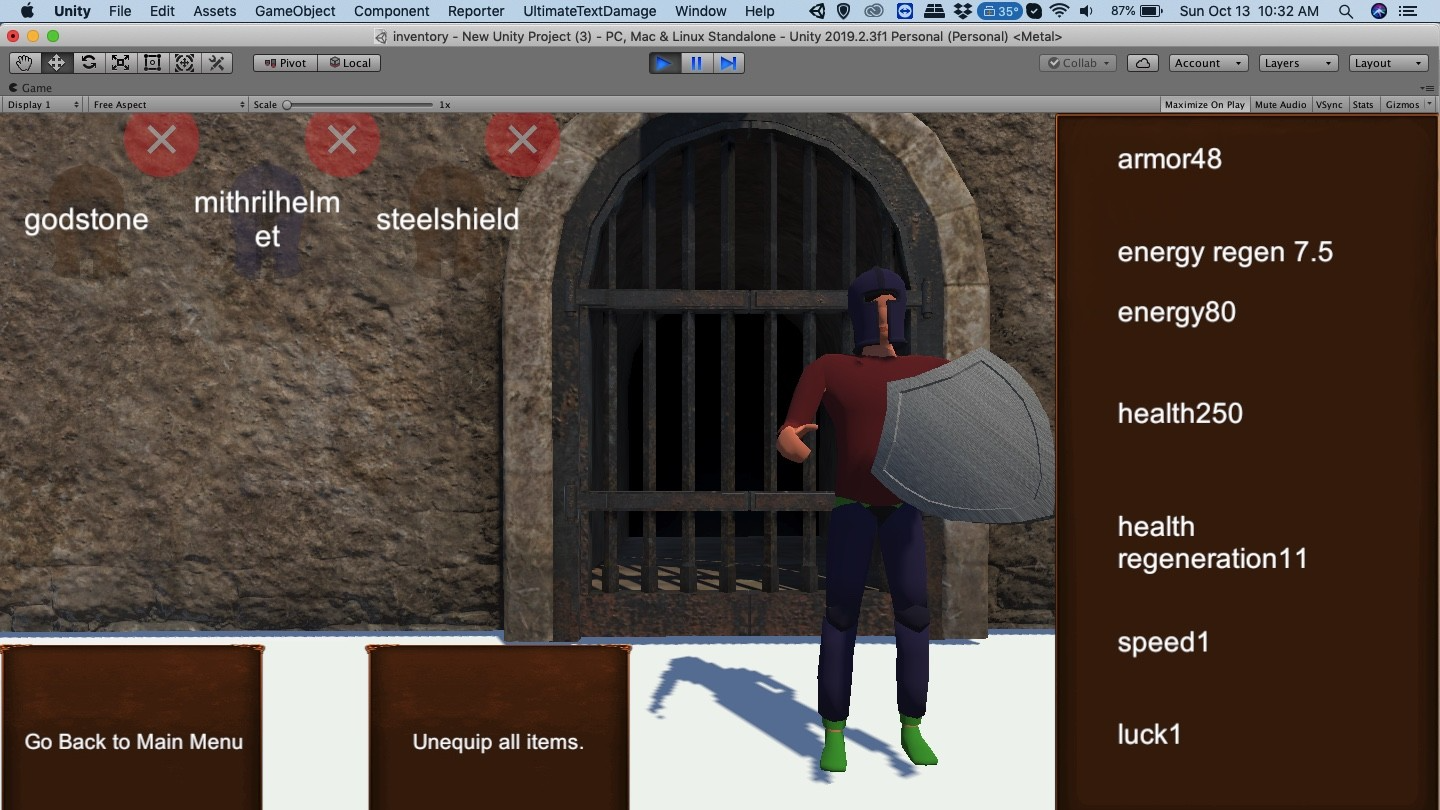Select the Rotate tool
The height and width of the screenshot is (810, 1440).
point(89,63)
